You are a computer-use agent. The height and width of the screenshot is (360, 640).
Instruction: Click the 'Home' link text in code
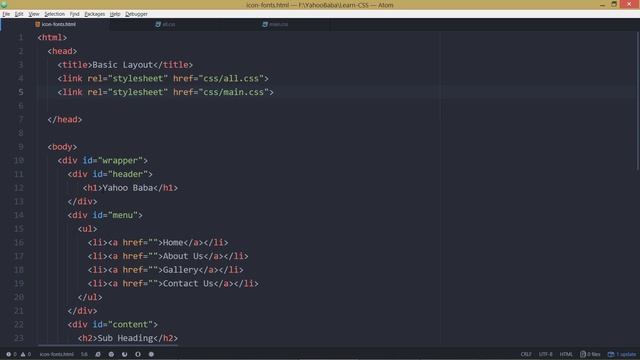173,242
